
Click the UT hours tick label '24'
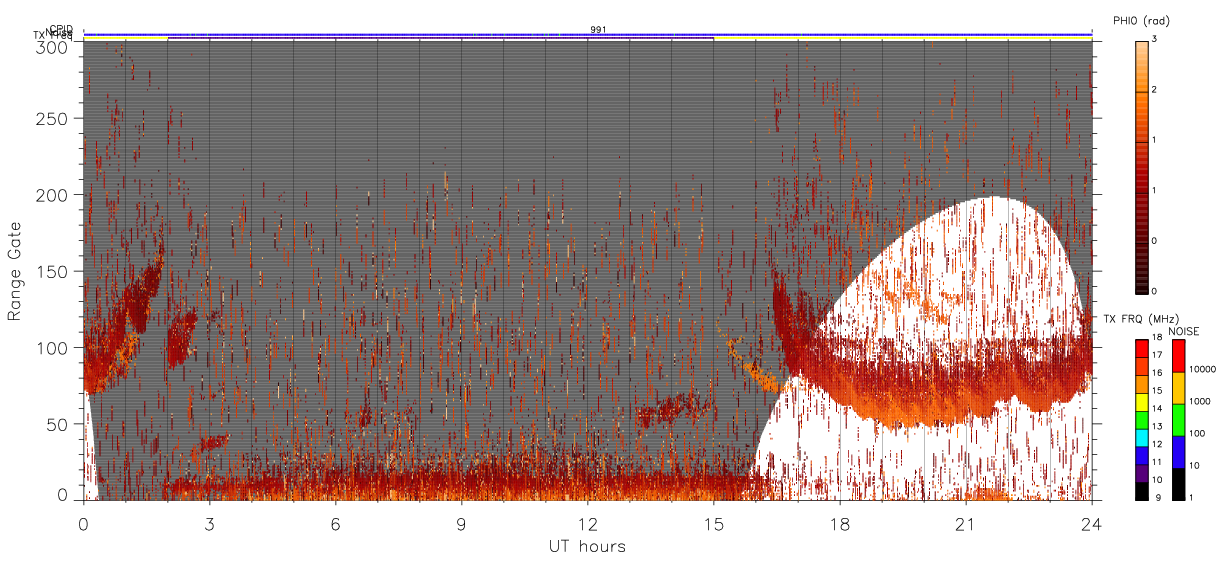1092,523
